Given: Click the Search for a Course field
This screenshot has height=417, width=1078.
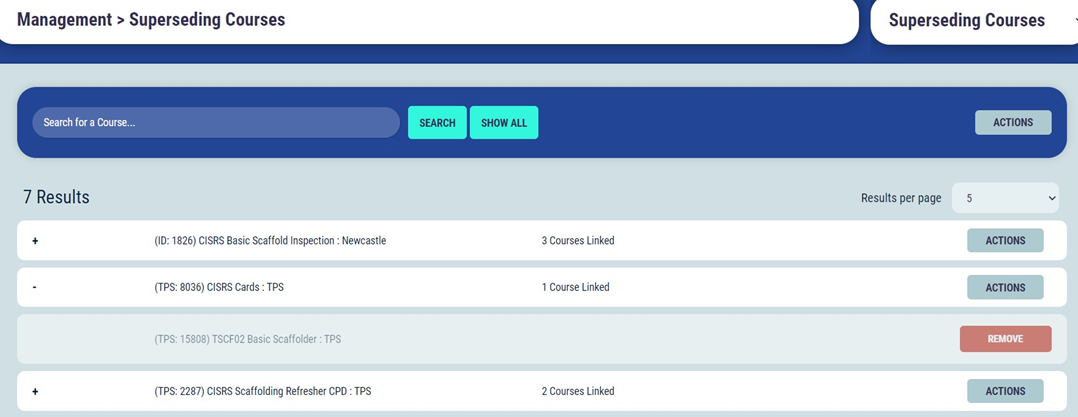Looking at the screenshot, I should click(216, 123).
